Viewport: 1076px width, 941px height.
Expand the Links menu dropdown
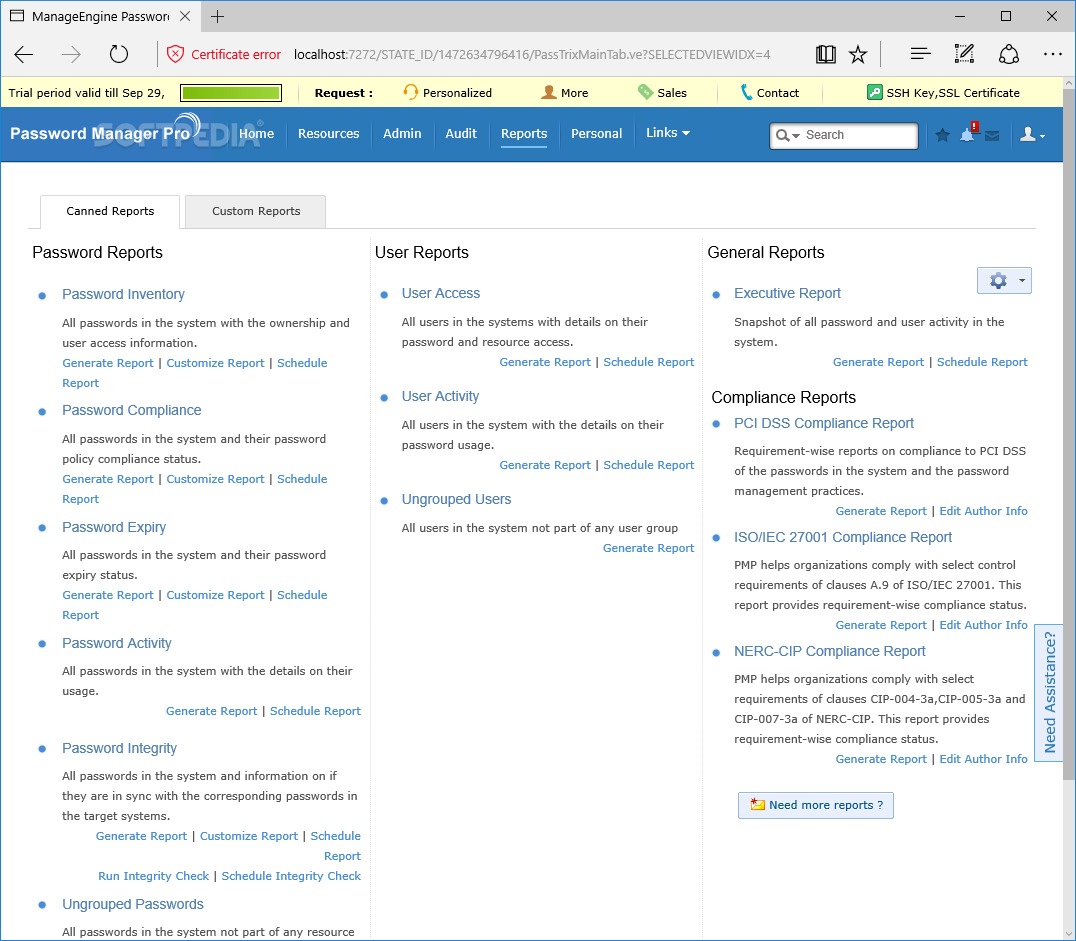coord(668,132)
